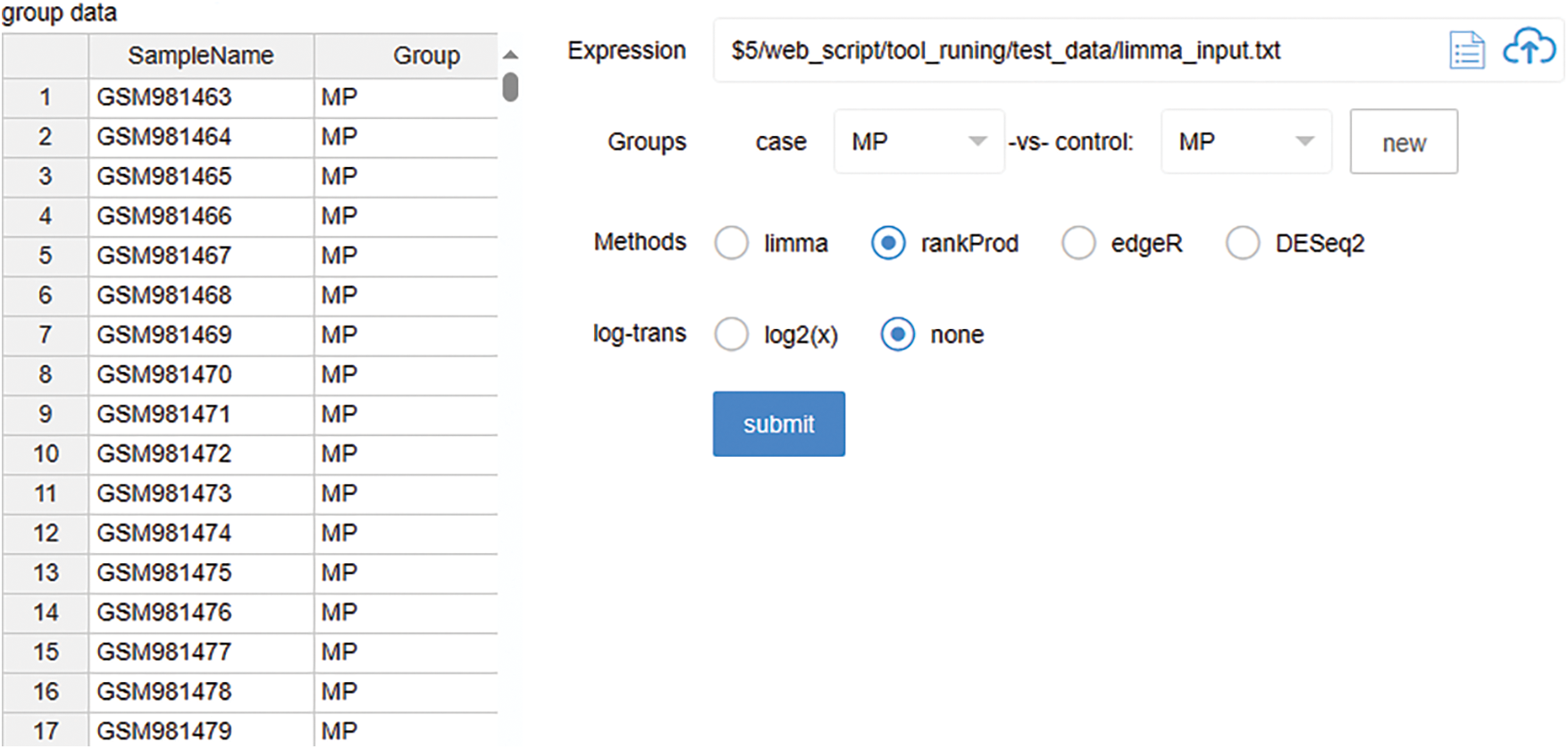Select the rankProd method radio button
The height and width of the screenshot is (749, 1568).
click(888, 243)
